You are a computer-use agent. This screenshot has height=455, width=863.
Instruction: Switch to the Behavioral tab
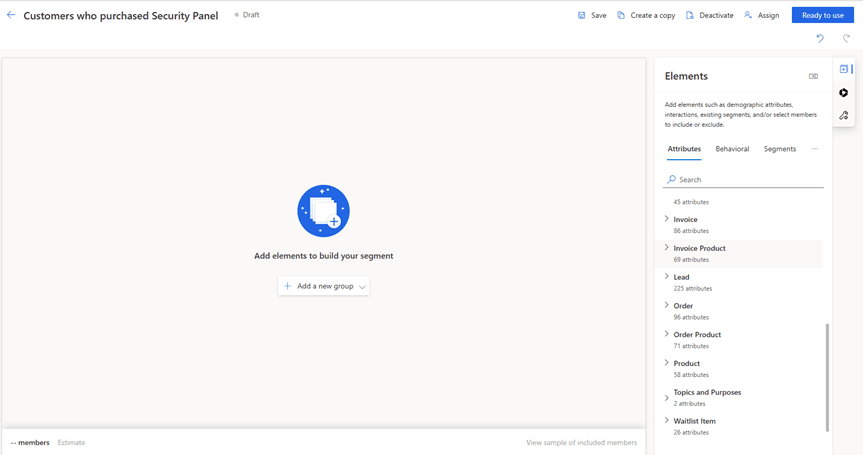pyautogui.click(x=732, y=149)
